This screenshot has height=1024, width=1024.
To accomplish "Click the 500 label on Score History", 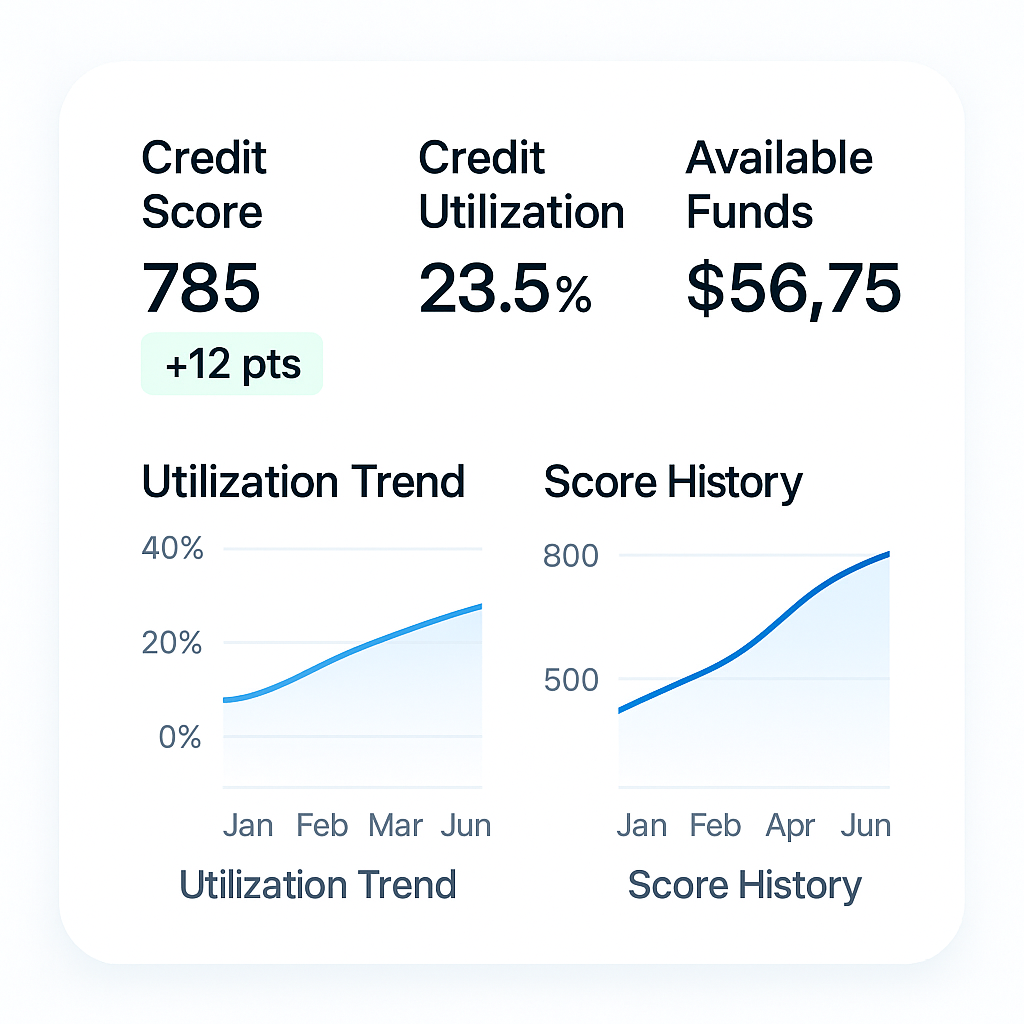I will point(570,680).
